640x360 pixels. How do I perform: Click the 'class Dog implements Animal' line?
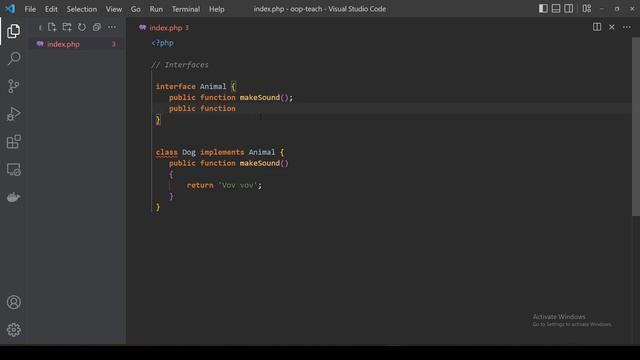click(220, 152)
